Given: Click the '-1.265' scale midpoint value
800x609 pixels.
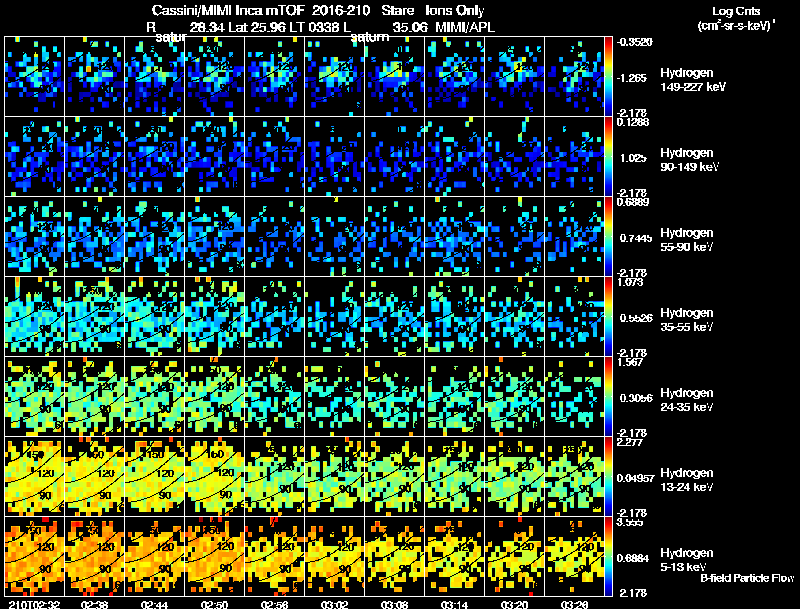Looking at the screenshot, I should point(632,78).
